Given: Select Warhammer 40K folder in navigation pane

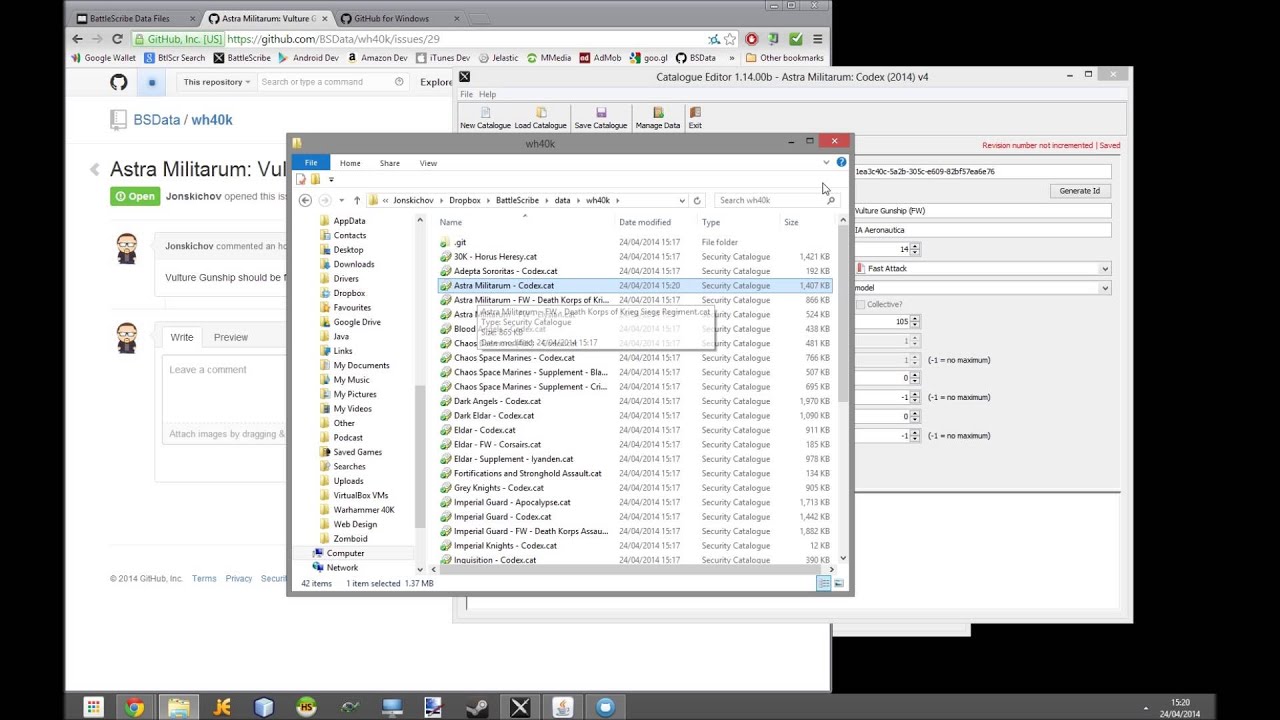Looking at the screenshot, I should click(x=364, y=510).
